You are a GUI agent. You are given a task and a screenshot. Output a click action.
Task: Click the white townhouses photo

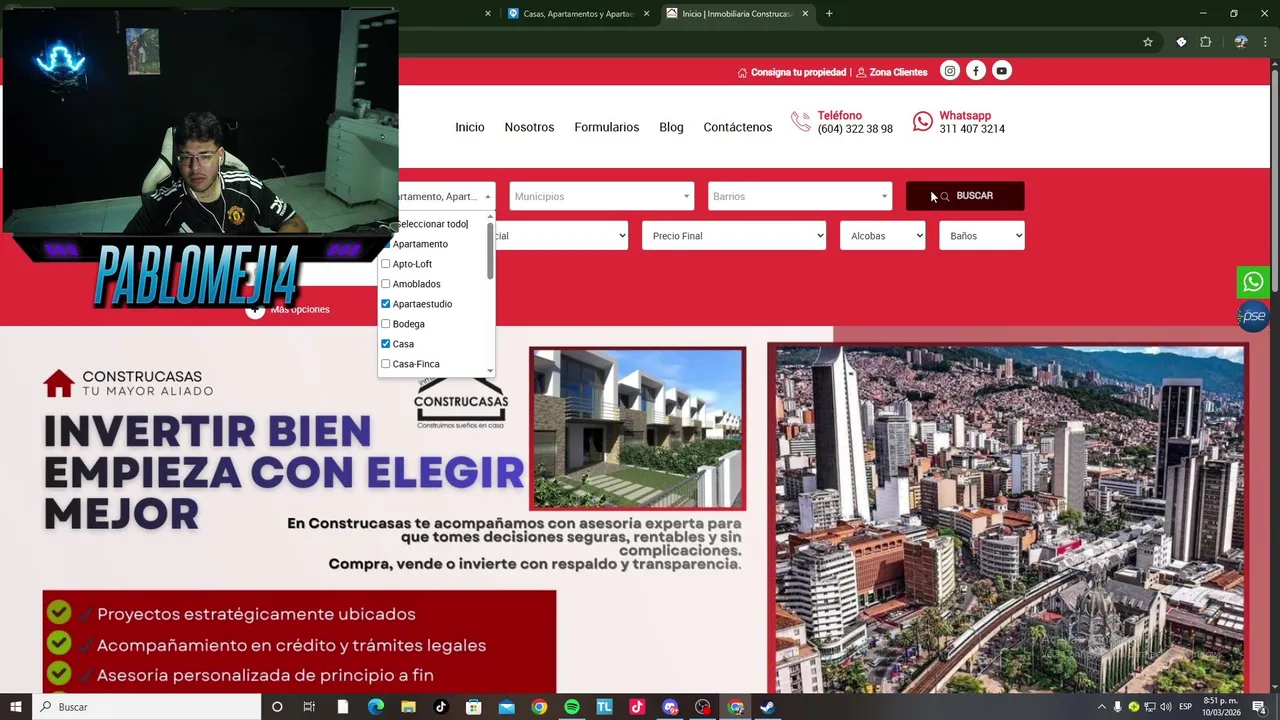pyautogui.click(x=638, y=428)
